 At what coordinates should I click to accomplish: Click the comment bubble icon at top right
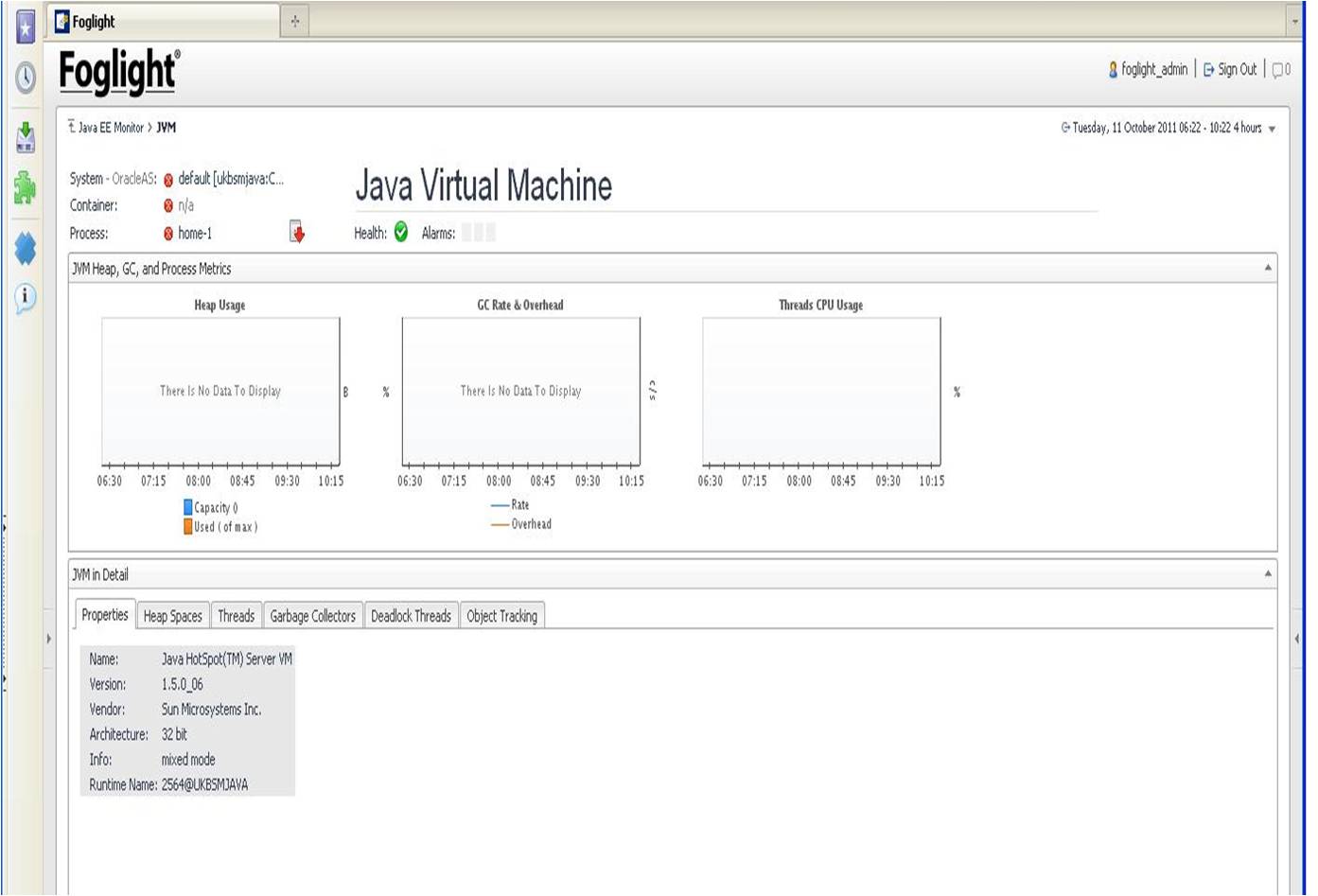(1277, 69)
